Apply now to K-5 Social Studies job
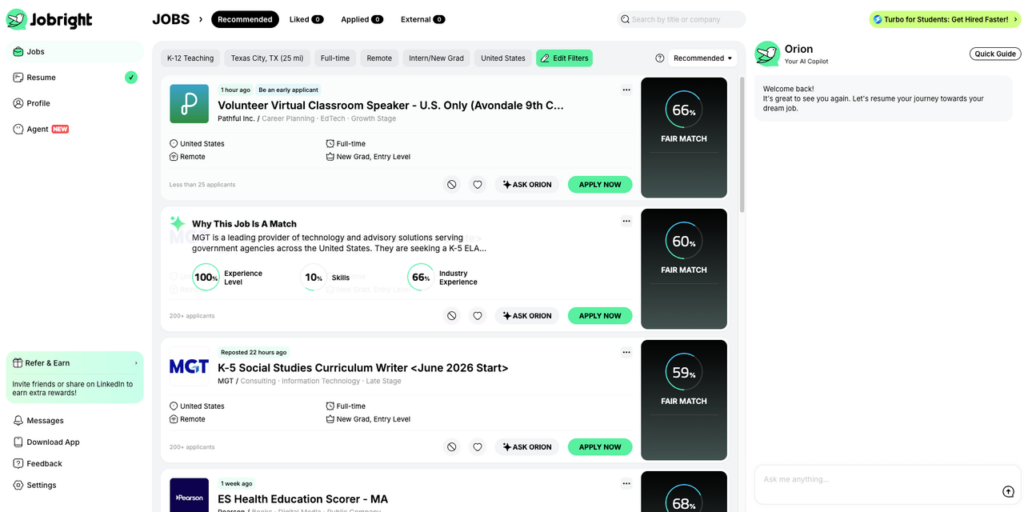 [600, 447]
